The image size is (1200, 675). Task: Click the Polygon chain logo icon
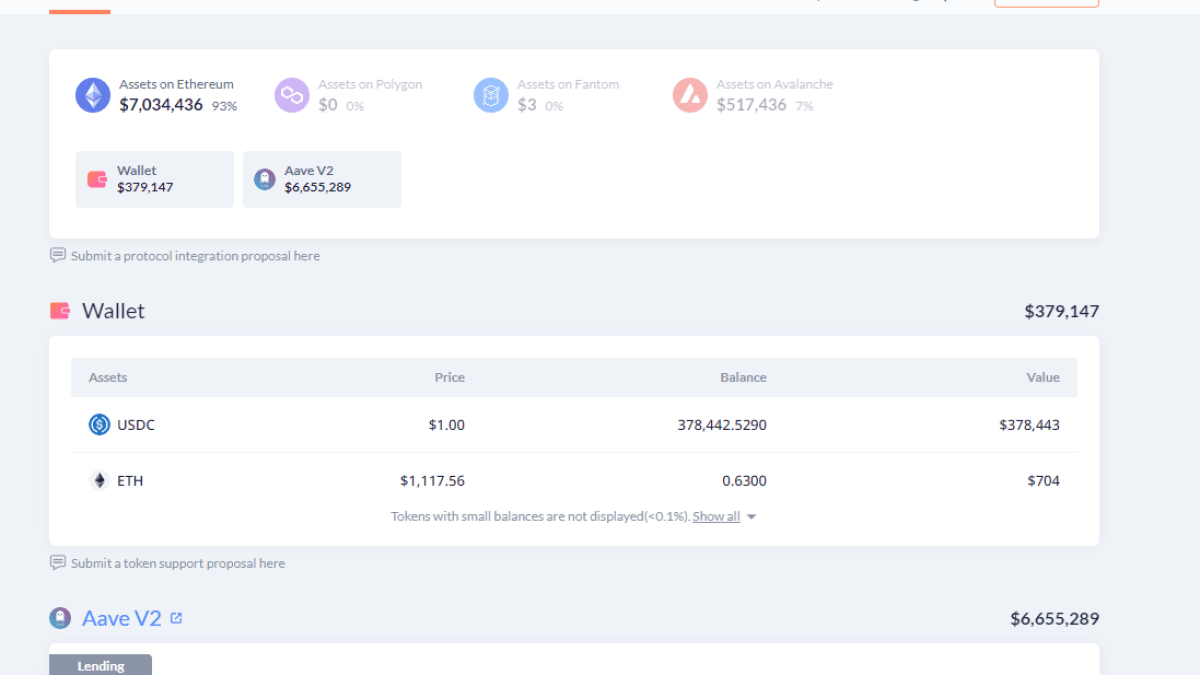(x=292, y=95)
